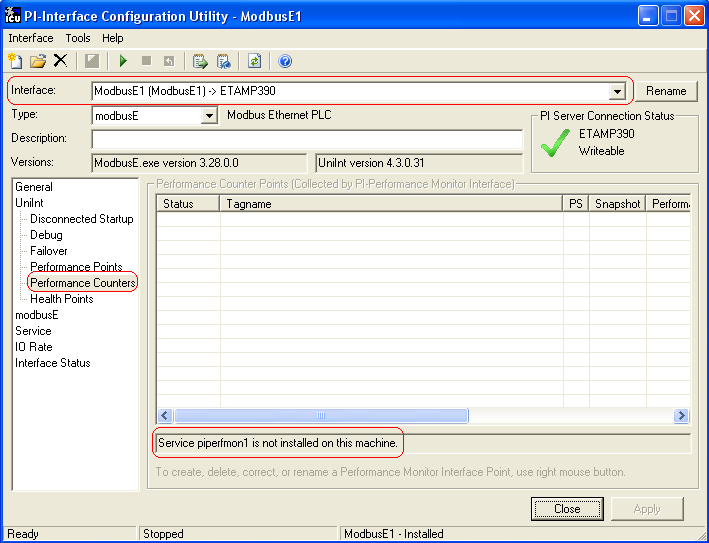Select Health Points tree item
The width and height of the screenshot is (709, 543).
(61, 299)
